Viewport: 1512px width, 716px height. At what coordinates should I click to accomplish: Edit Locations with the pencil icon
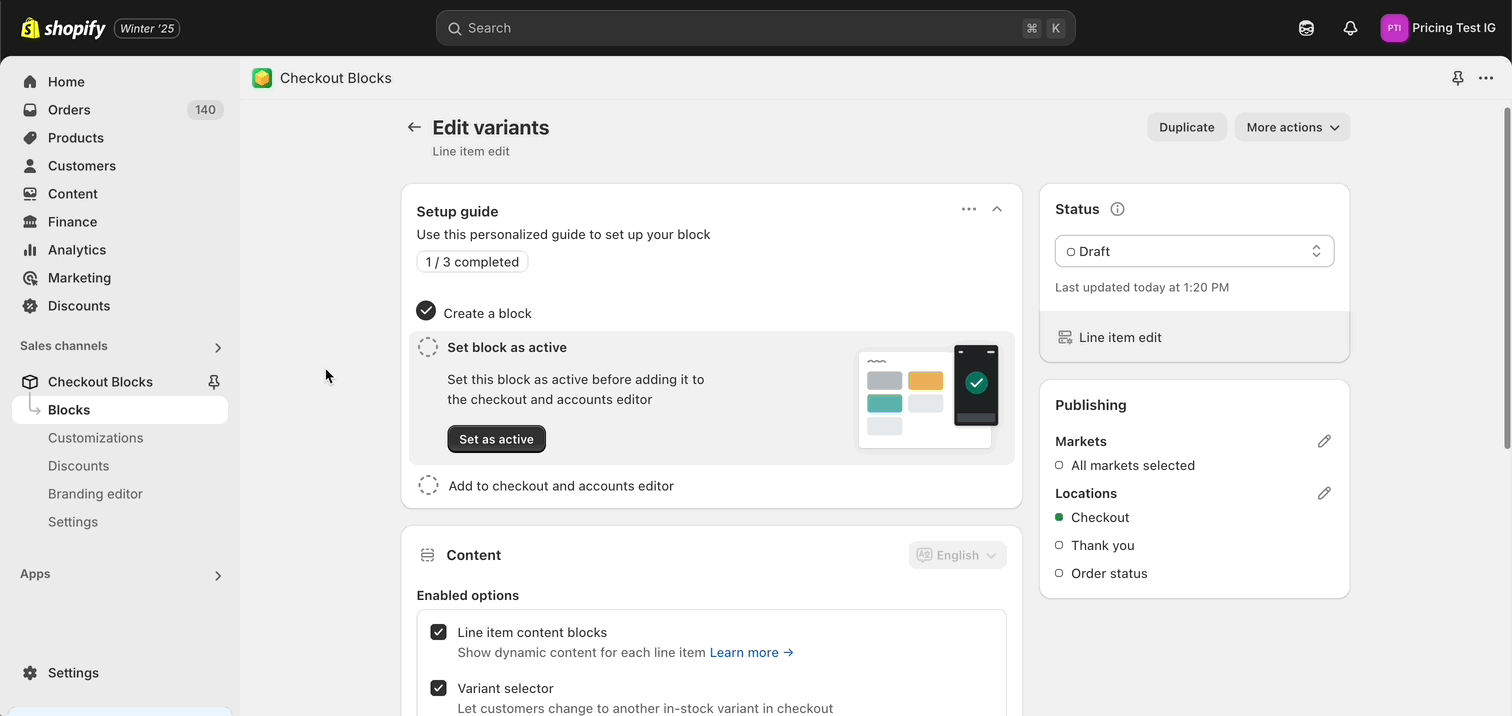point(1324,493)
